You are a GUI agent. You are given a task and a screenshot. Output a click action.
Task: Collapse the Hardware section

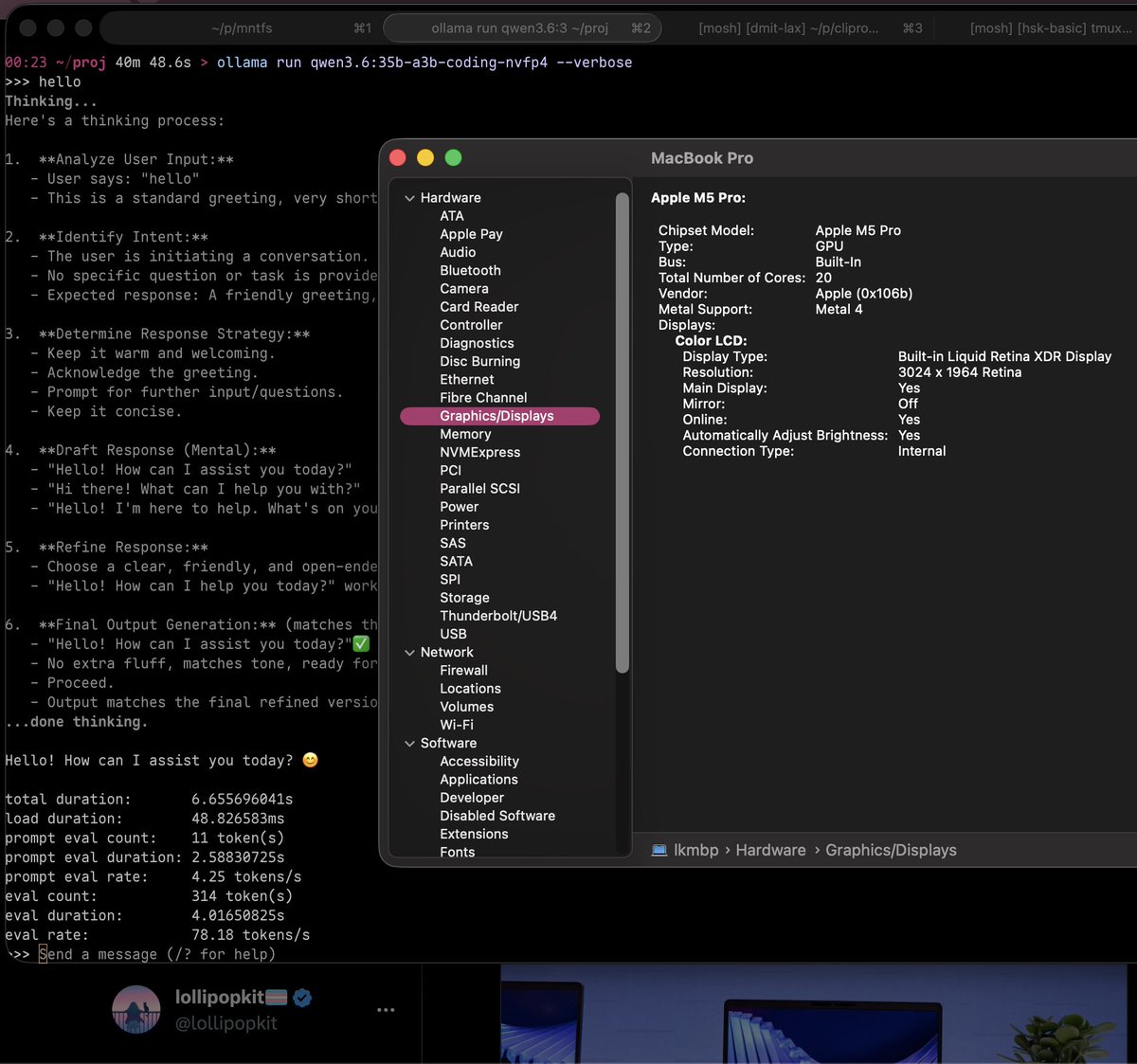(x=409, y=197)
